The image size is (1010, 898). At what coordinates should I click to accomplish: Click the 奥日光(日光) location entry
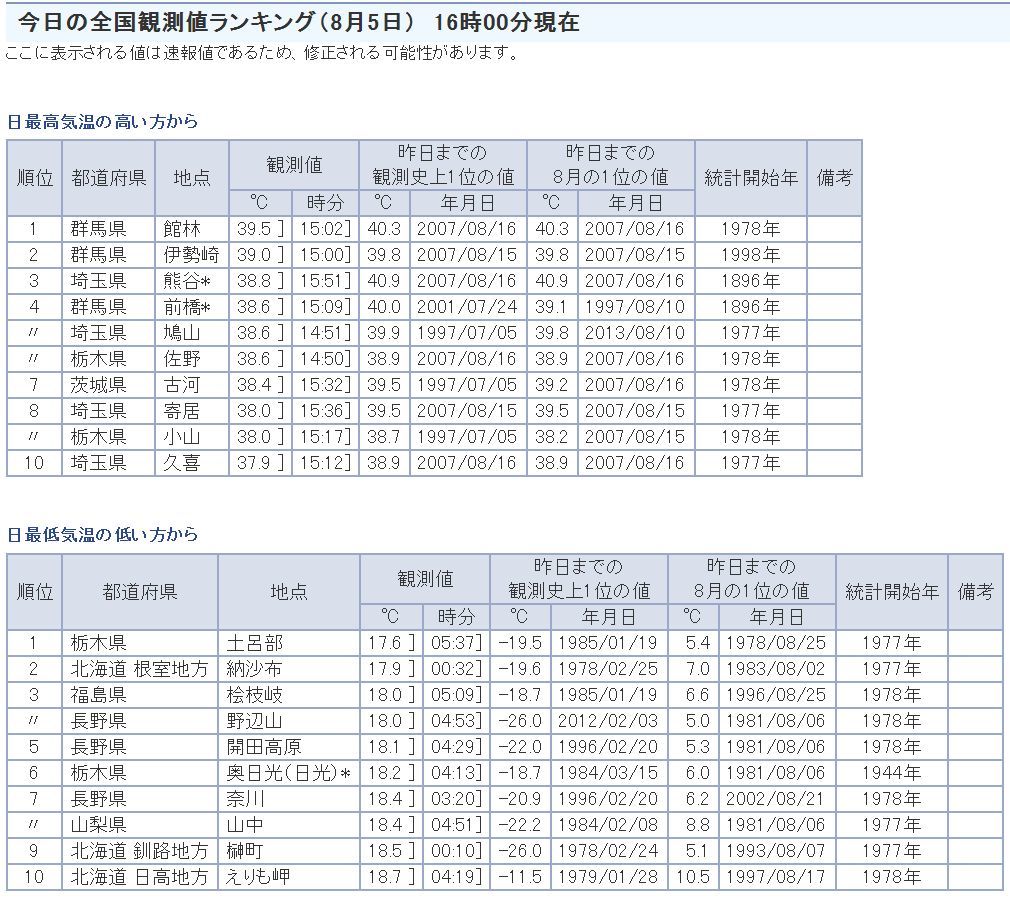pos(288,773)
